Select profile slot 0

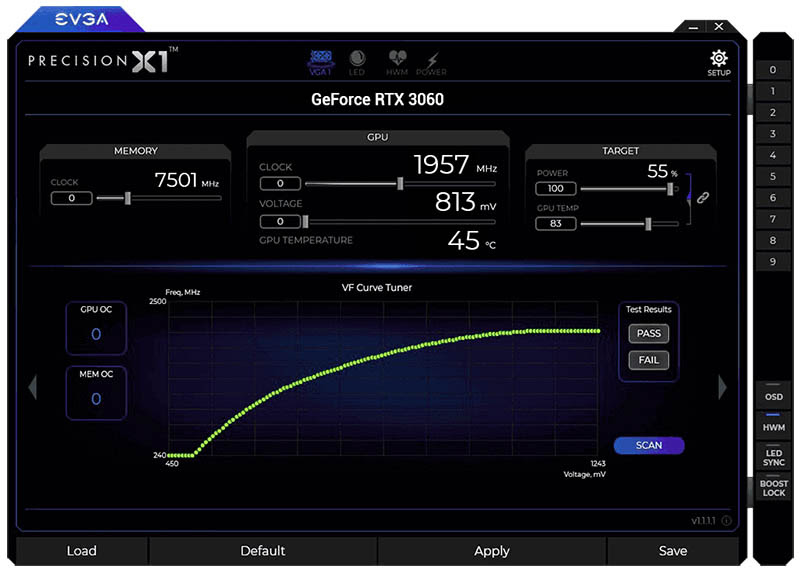coord(772,70)
